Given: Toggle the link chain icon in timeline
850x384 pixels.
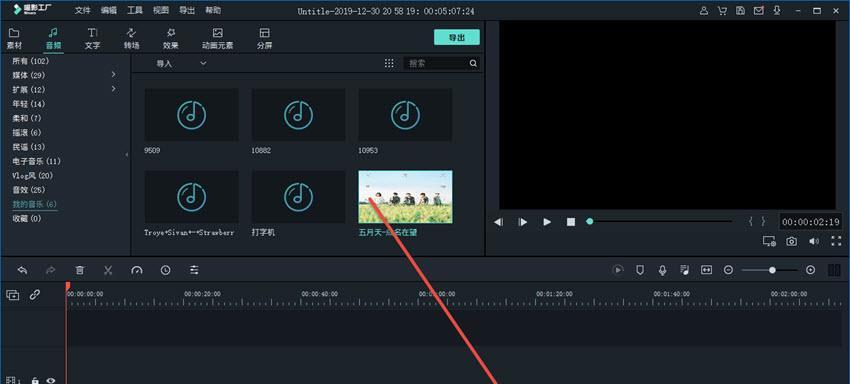Looking at the screenshot, I should point(35,295).
